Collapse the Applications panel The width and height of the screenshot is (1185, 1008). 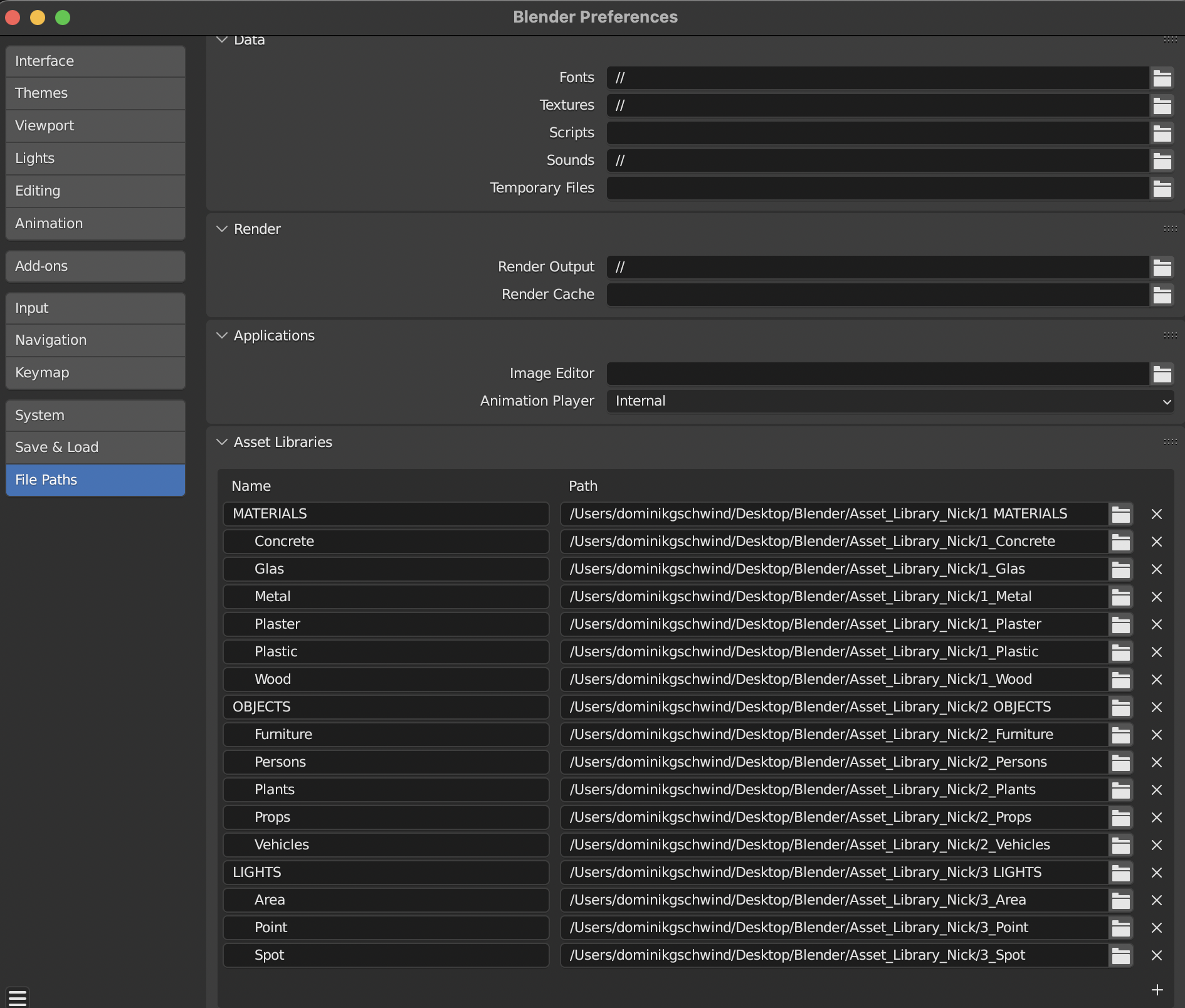[222, 336]
